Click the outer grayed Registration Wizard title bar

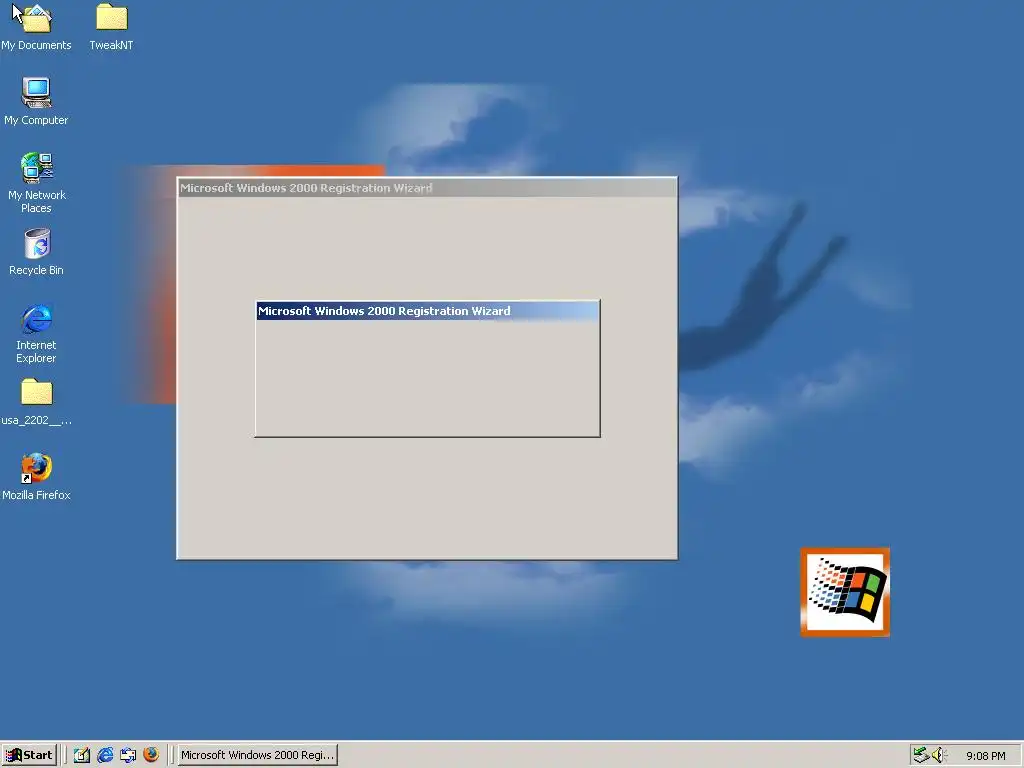coord(427,188)
